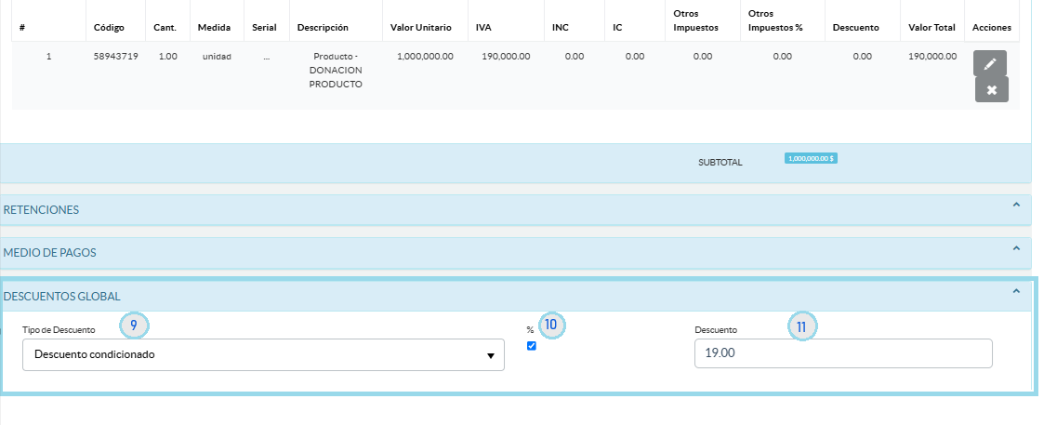Click the DESCUENTOS GLOBAL section title
The width and height of the screenshot is (1064, 425).
tap(62, 296)
